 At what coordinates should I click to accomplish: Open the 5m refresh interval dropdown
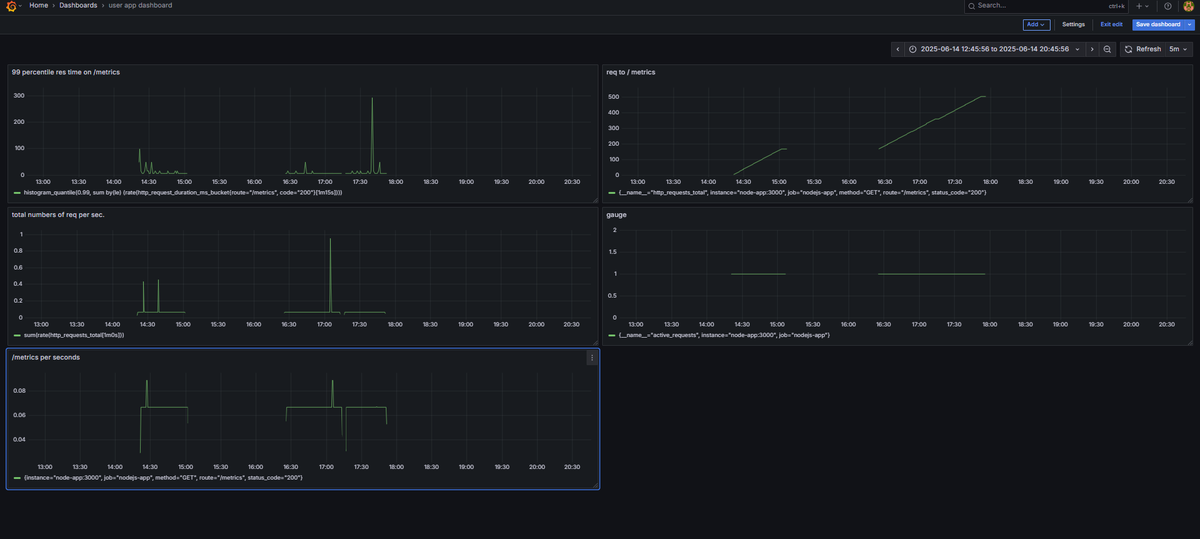click(x=1180, y=49)
